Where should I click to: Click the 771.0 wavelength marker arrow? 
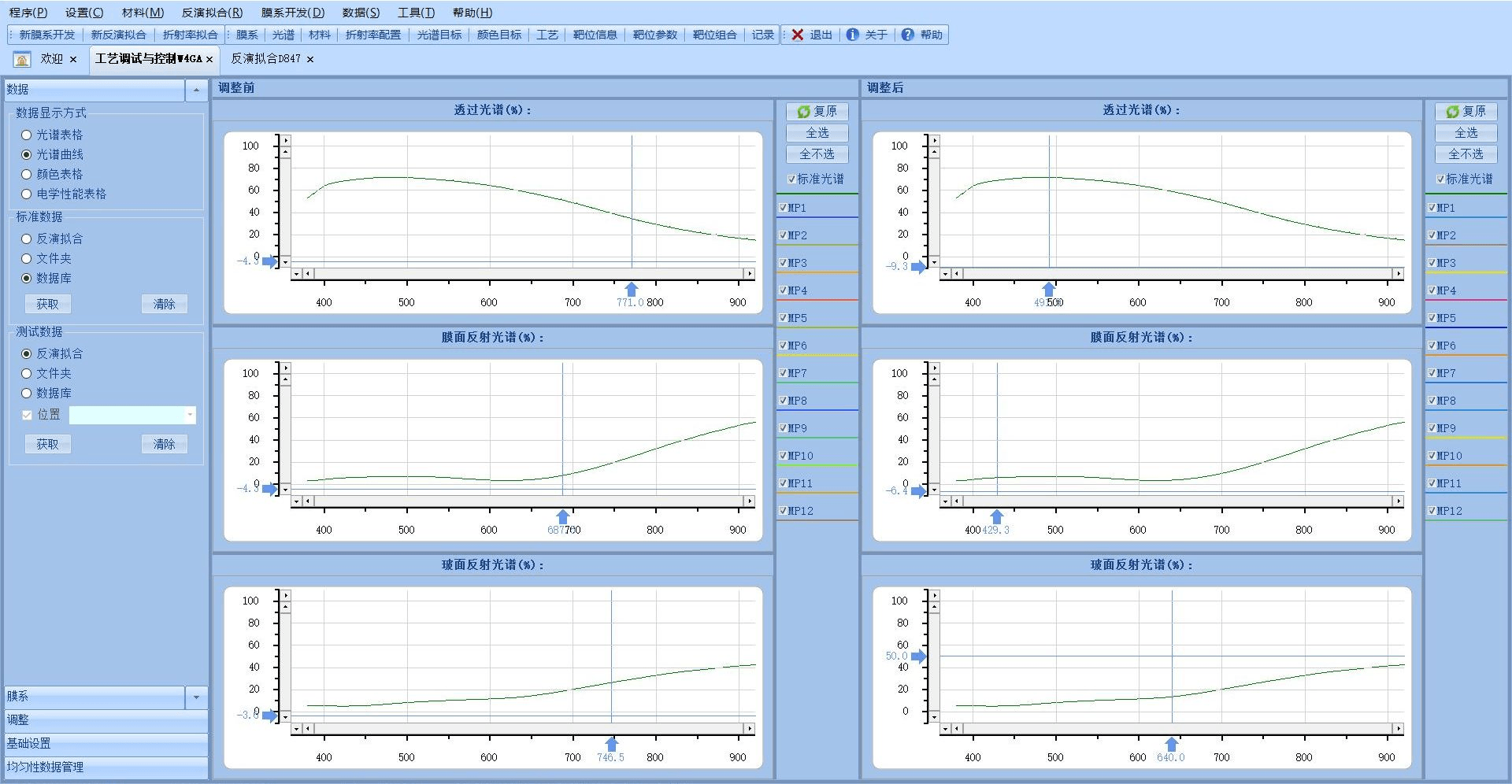point(632,289)
